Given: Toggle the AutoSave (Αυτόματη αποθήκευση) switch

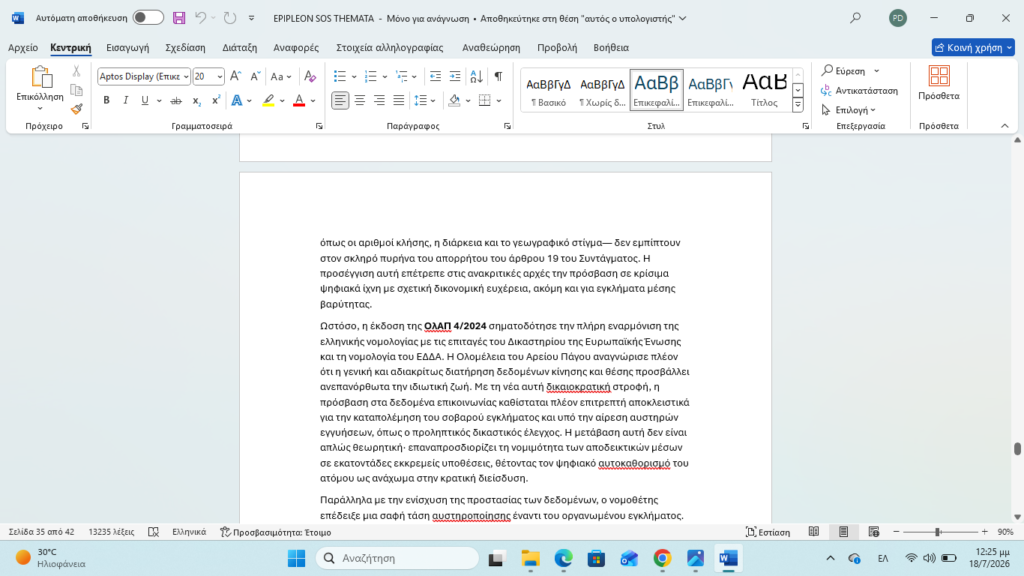Looking at the screenshot, I should point(148,18).
